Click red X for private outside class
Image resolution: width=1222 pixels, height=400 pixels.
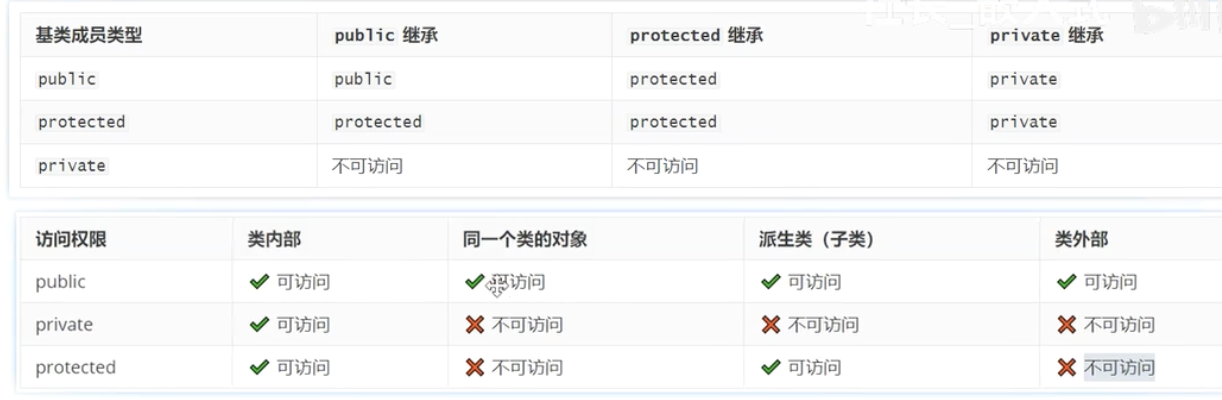1067,325
